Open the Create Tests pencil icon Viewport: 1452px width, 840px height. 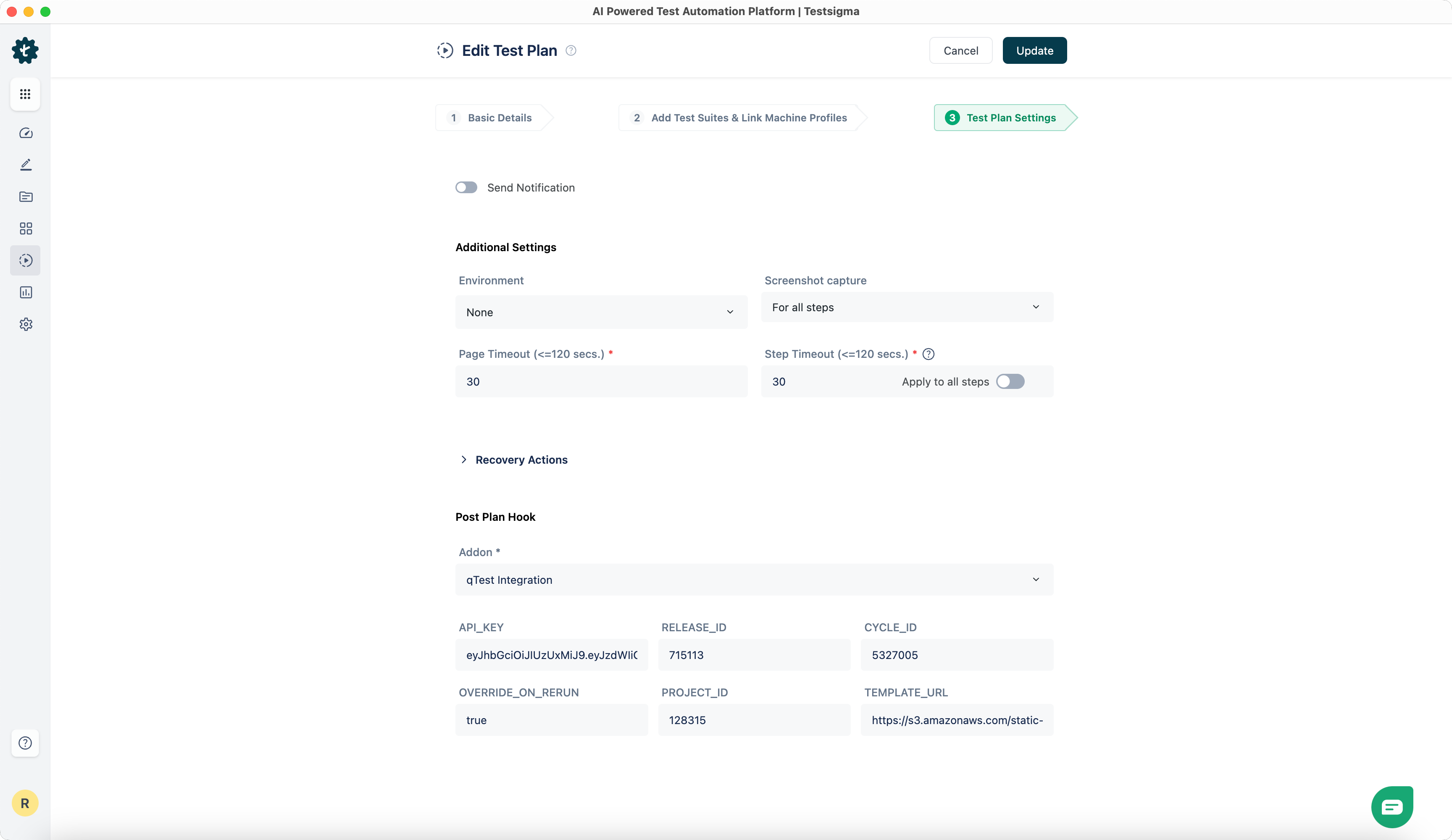click(25, 165)
